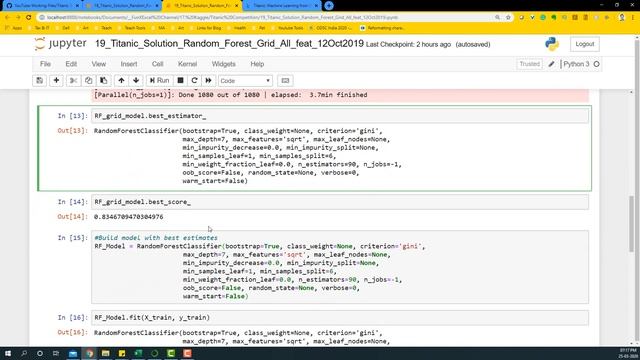
Task: Insert a cell below with the plus icon
Action: (56, 80)
